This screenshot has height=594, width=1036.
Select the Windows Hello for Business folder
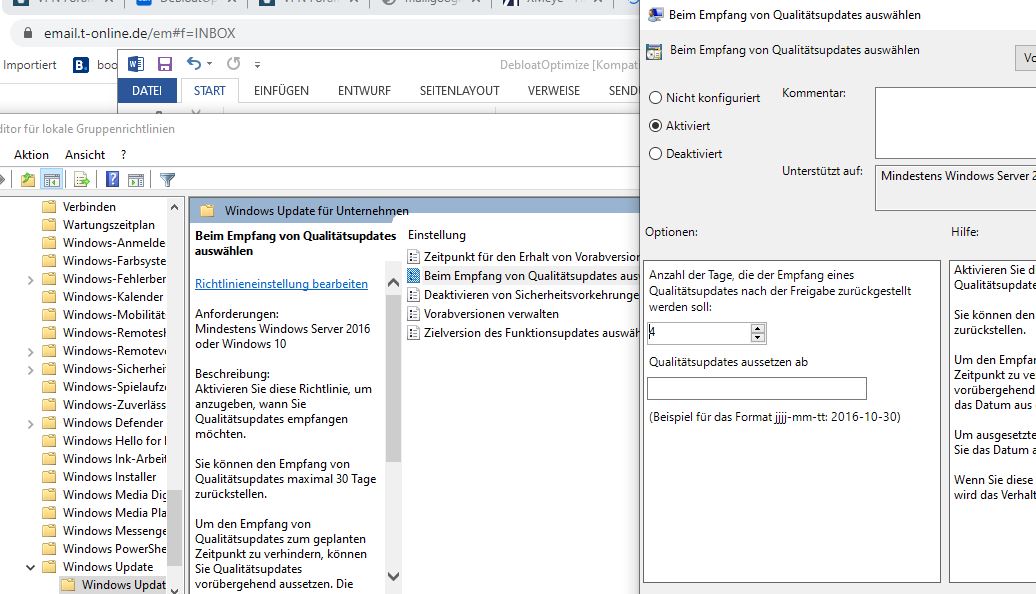click(114, 441)
